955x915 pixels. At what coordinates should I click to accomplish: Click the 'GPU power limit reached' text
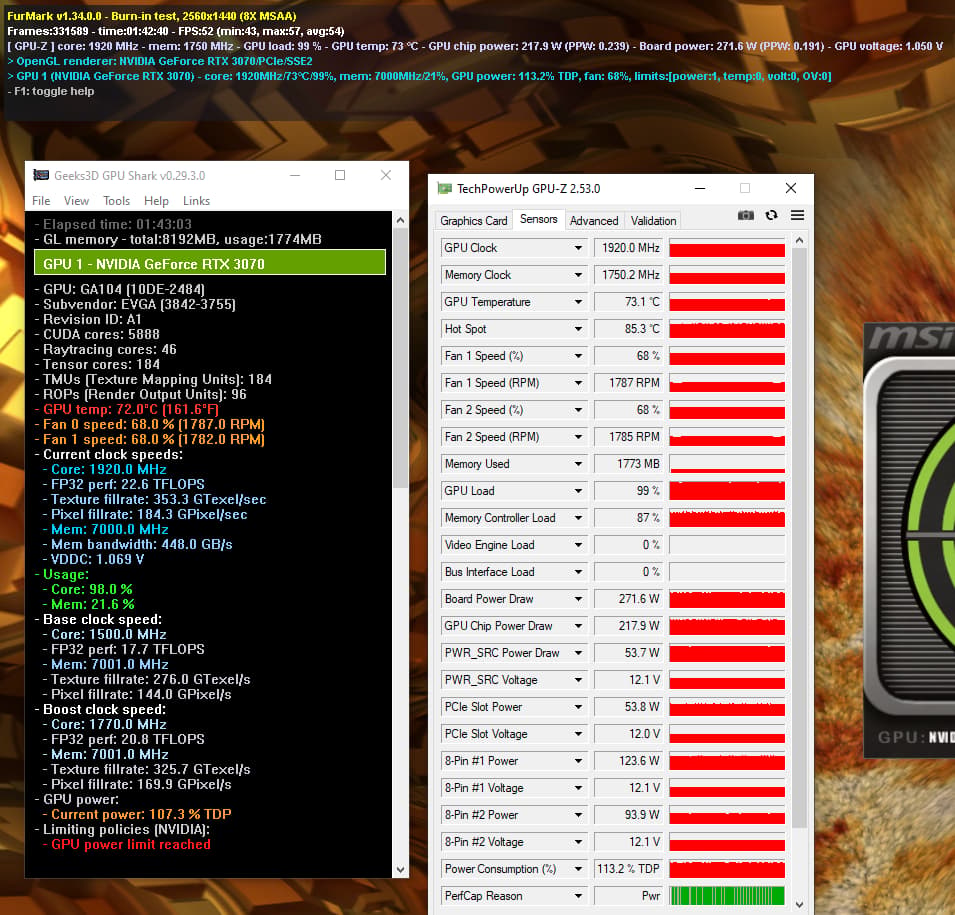click(x=131, y=844)
